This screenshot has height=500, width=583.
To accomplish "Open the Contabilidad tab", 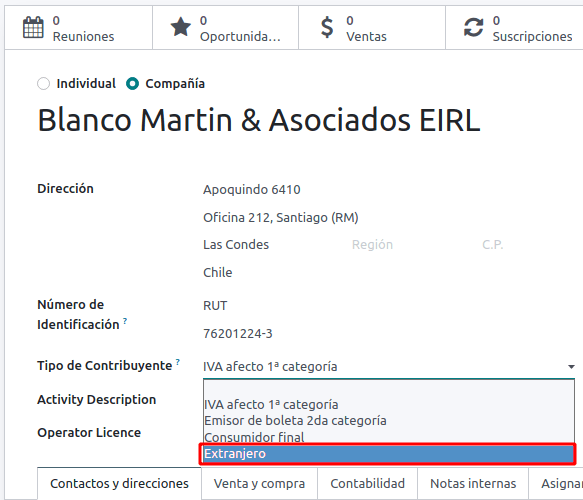I will pyautogui.click(x=367, y=483).
